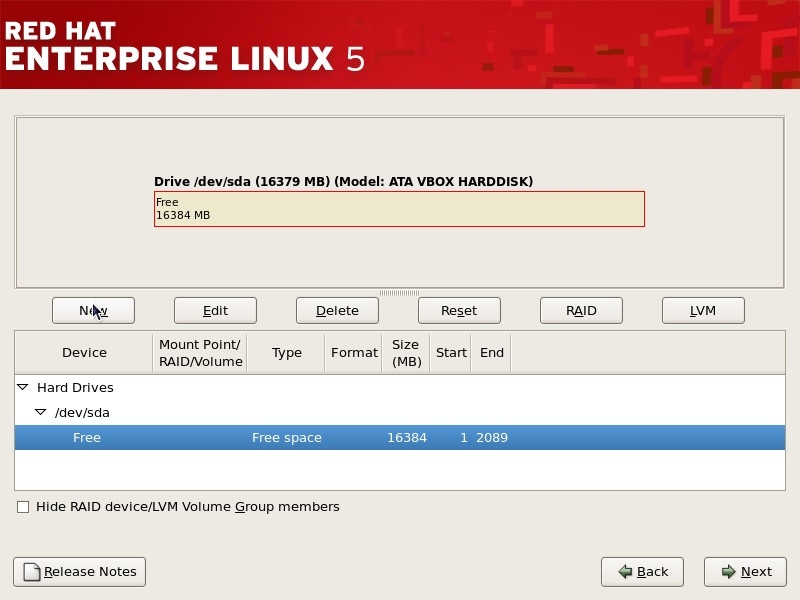Open the LVM configuration button
The height and width of the screenshot is (600, 800).
tap(703, 310)
